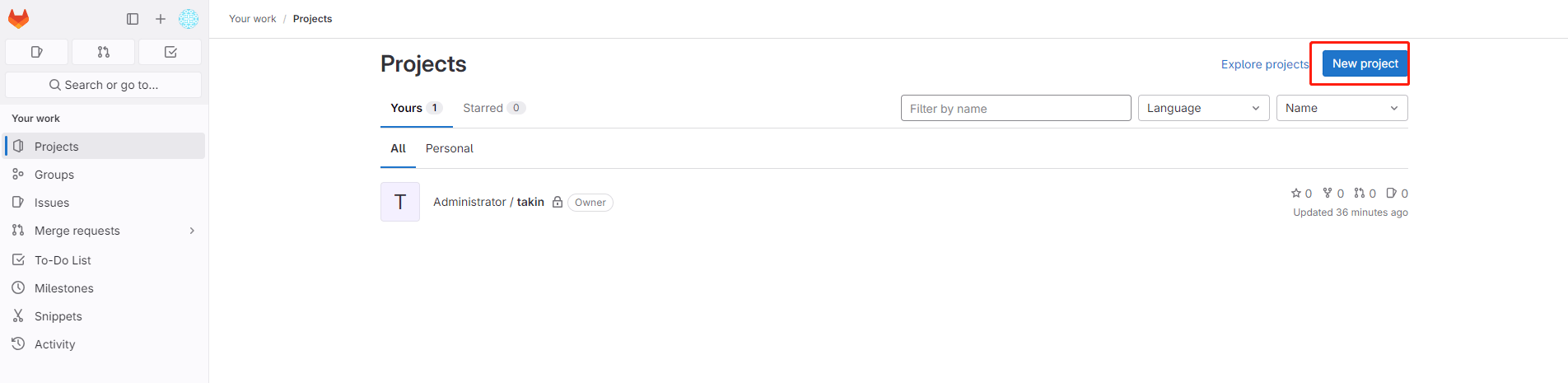Open the Language filter dropdown
Screen dimensions: 1568x383
coord(1203,108)
